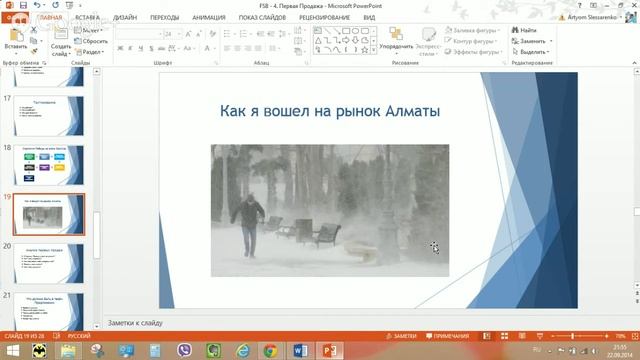Open the PowerPoint help question mark
Image resolution: width=640 pixels, height=360 pixels.
click(579, 5)
